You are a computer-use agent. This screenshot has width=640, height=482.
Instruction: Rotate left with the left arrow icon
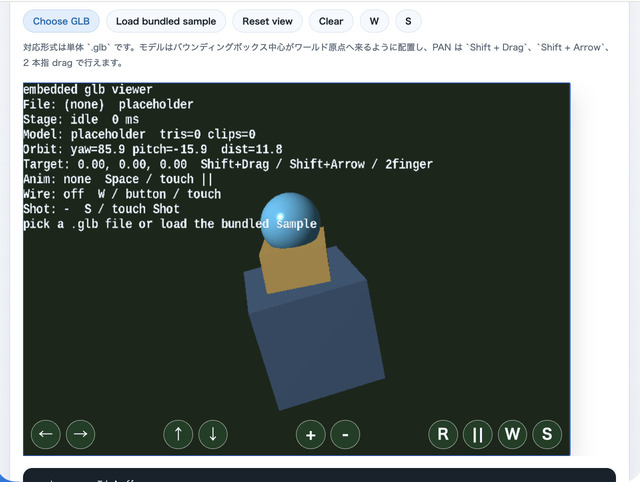[46, 434]
